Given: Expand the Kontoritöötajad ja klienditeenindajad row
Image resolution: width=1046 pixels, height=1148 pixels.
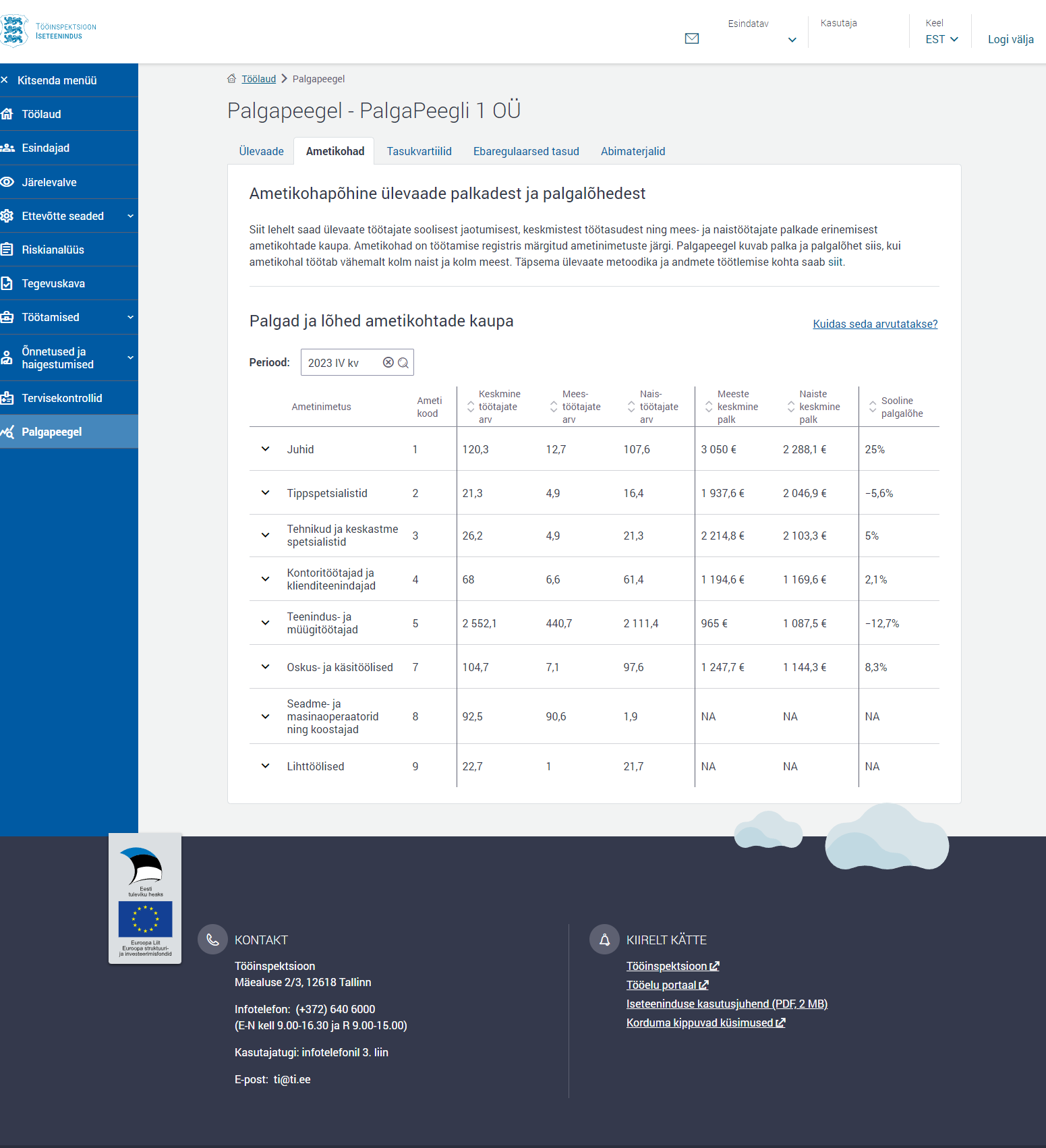Looking at the screenshot, I should [266, 579].
